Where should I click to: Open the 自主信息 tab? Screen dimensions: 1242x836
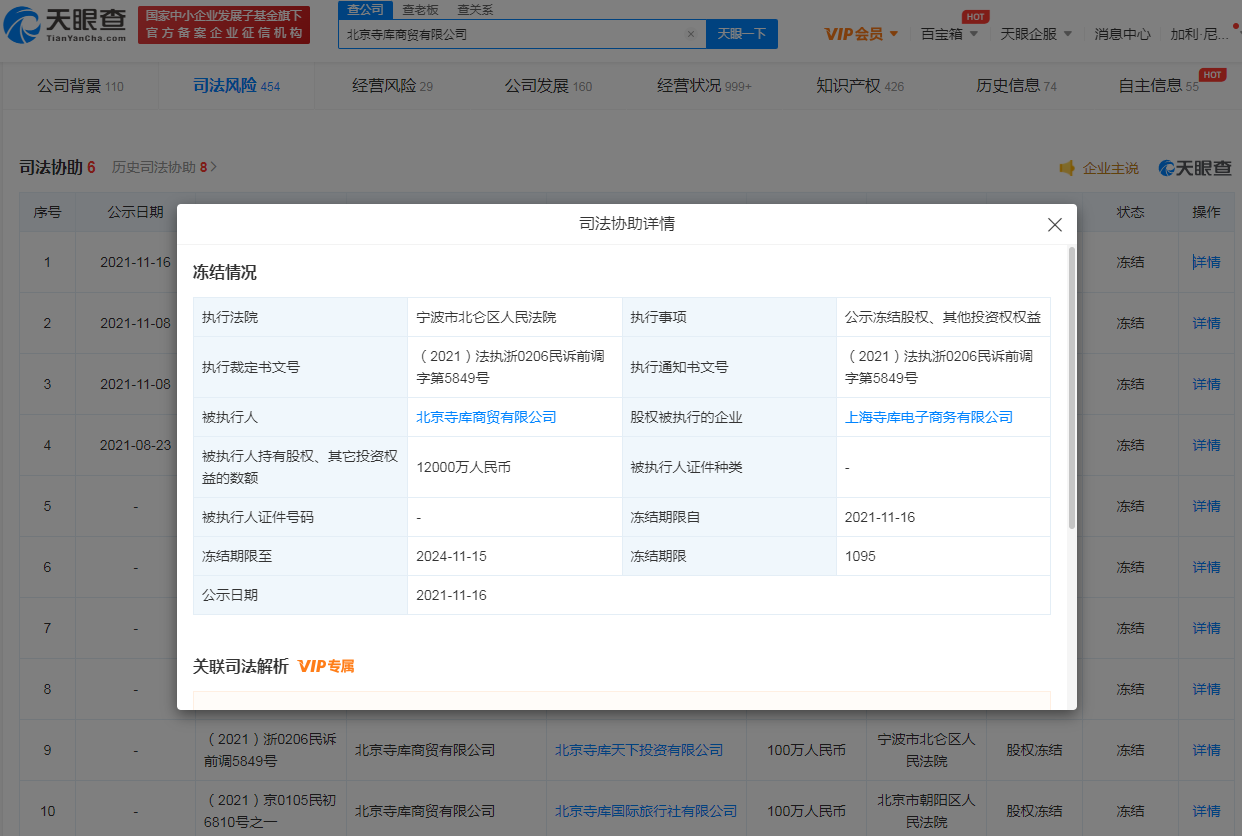[x=1158, y=86]
